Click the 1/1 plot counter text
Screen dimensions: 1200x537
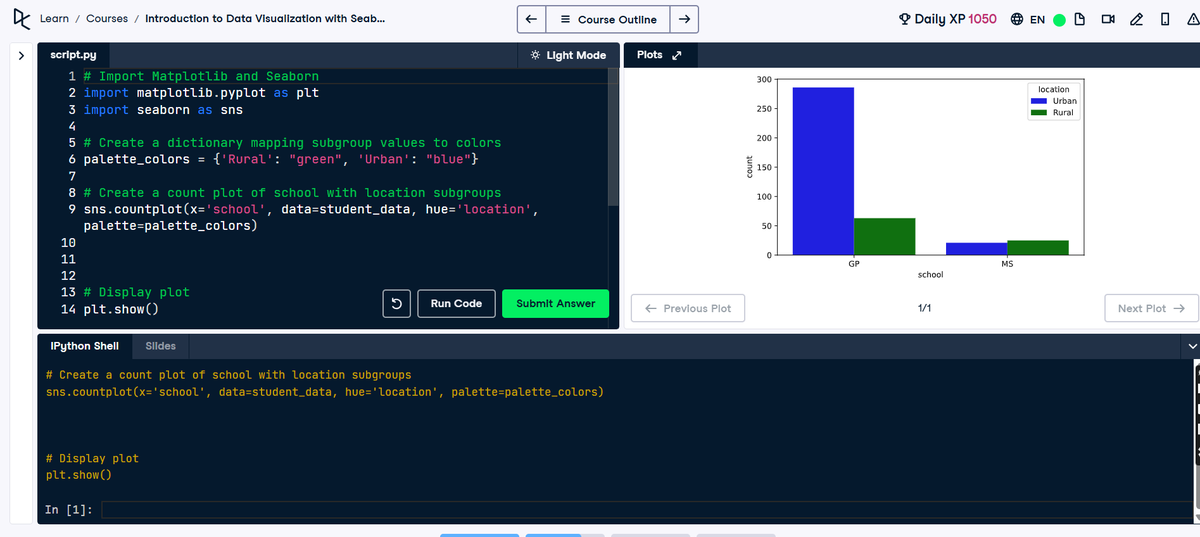pos(925,308)
